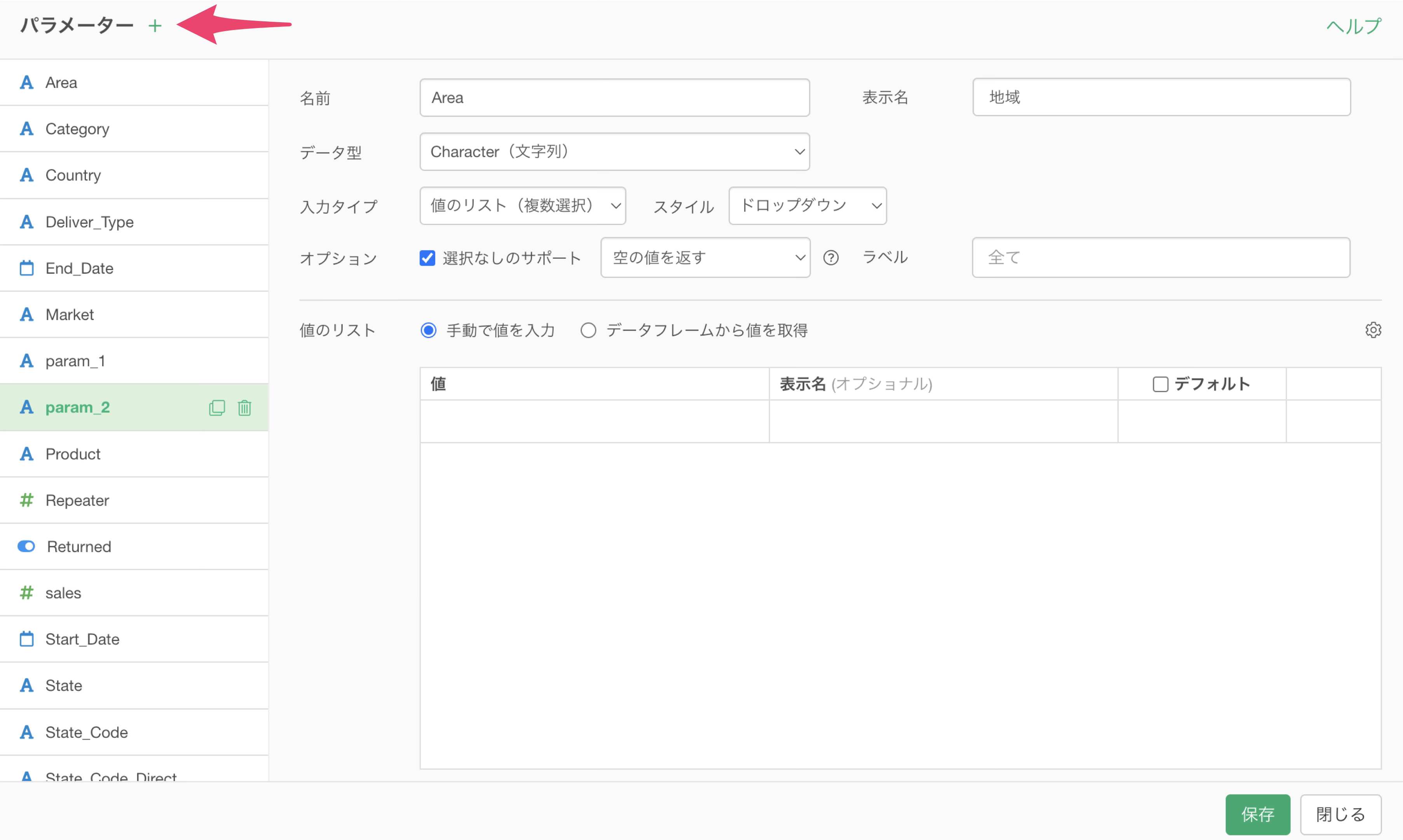Click the green plus add parameter icon

(155, 26)
